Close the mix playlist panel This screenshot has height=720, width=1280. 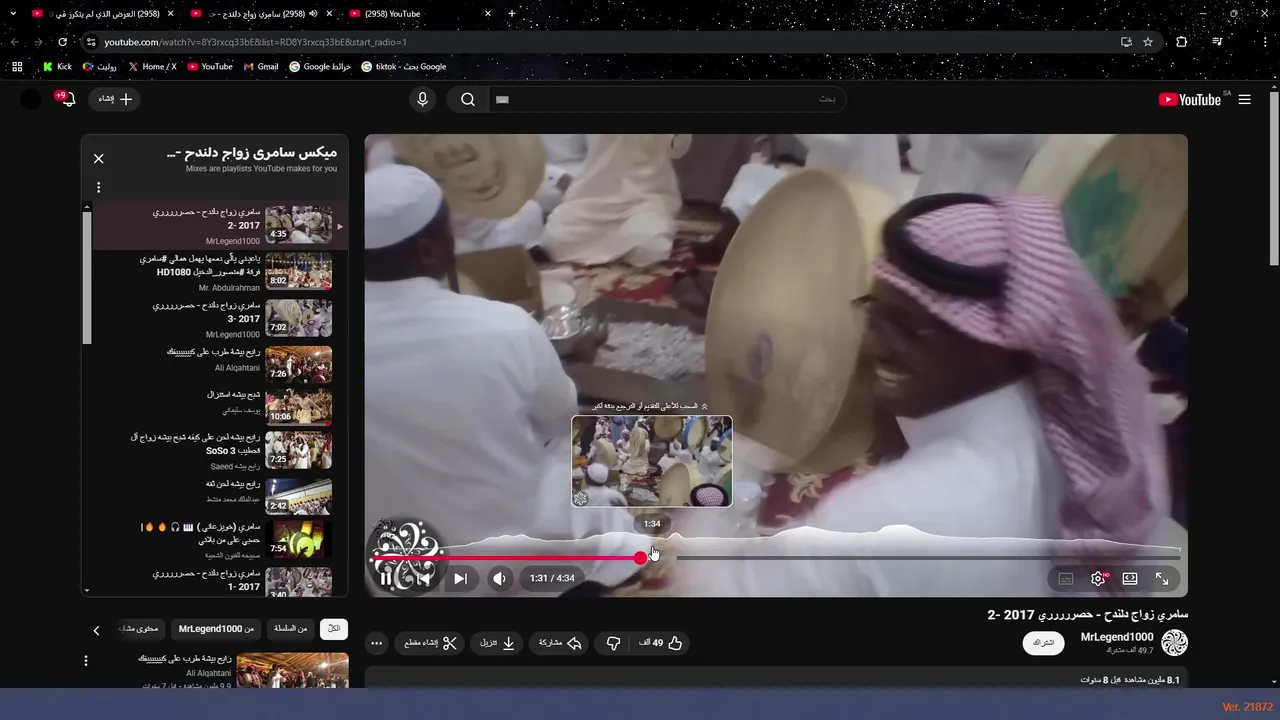(x=99, y=158)
